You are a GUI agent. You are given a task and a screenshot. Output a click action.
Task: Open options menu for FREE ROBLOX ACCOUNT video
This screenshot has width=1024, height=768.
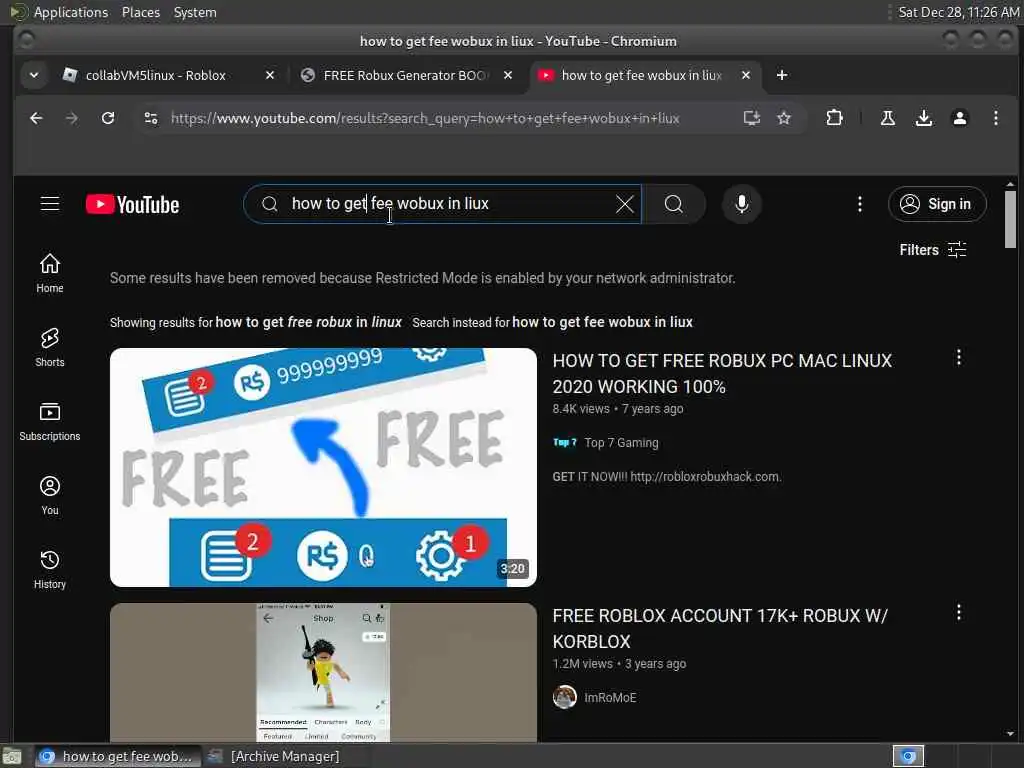959,613
